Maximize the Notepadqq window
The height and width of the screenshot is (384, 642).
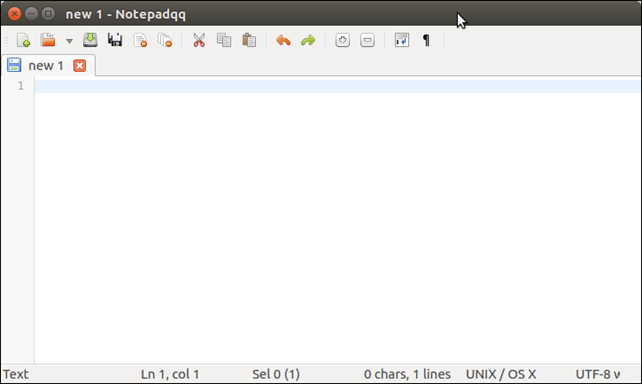pos(48,14)
